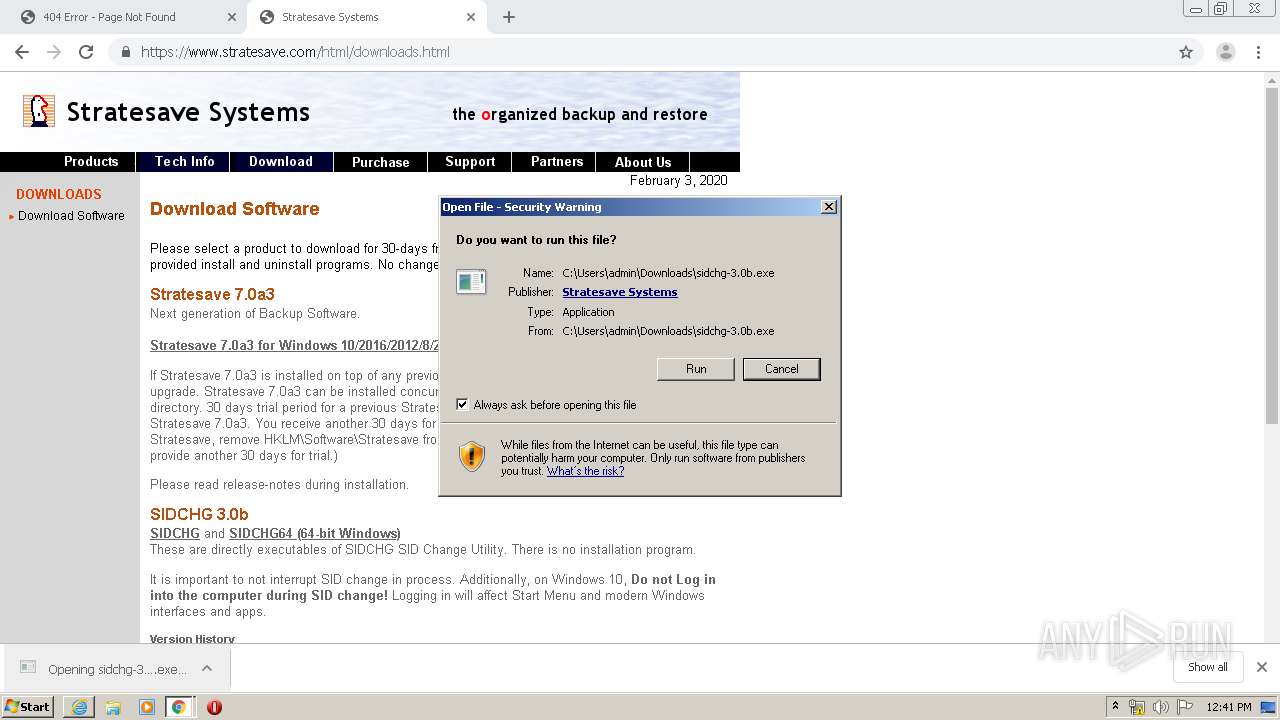Screen dimensions: 1280x720
Task: Uncheck Always ask before opening this file
Action: (x=462, y=405)
